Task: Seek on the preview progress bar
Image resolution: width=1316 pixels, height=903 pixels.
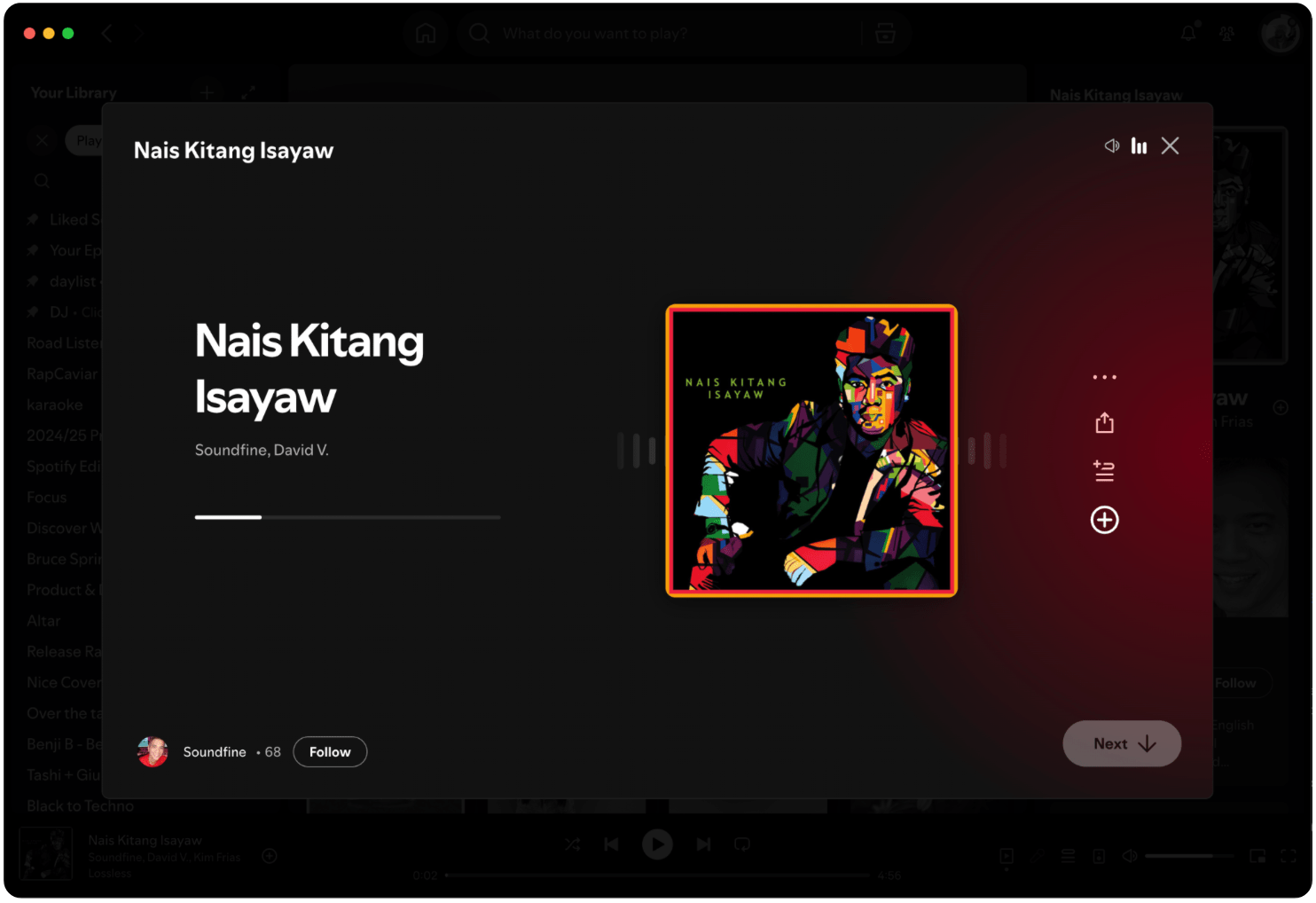Action: pos(348,516)
